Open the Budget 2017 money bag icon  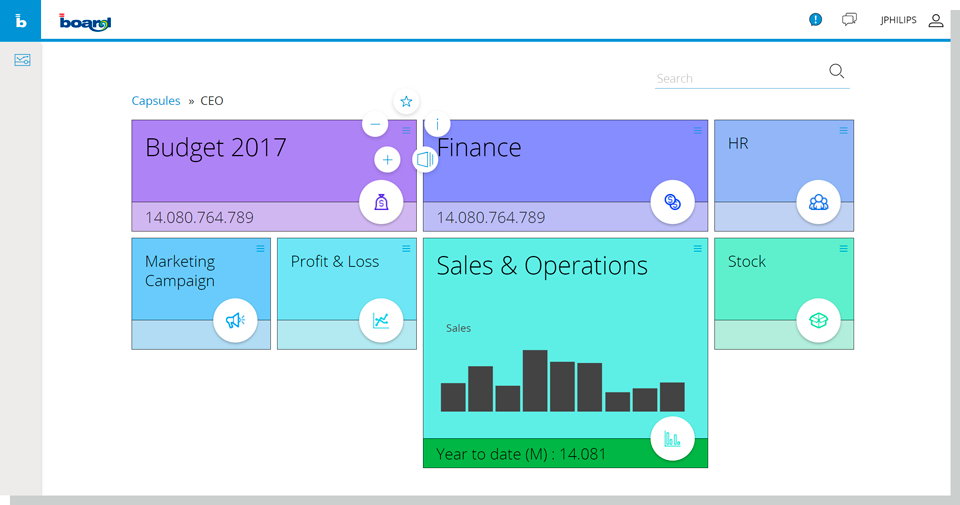(381, 202)
